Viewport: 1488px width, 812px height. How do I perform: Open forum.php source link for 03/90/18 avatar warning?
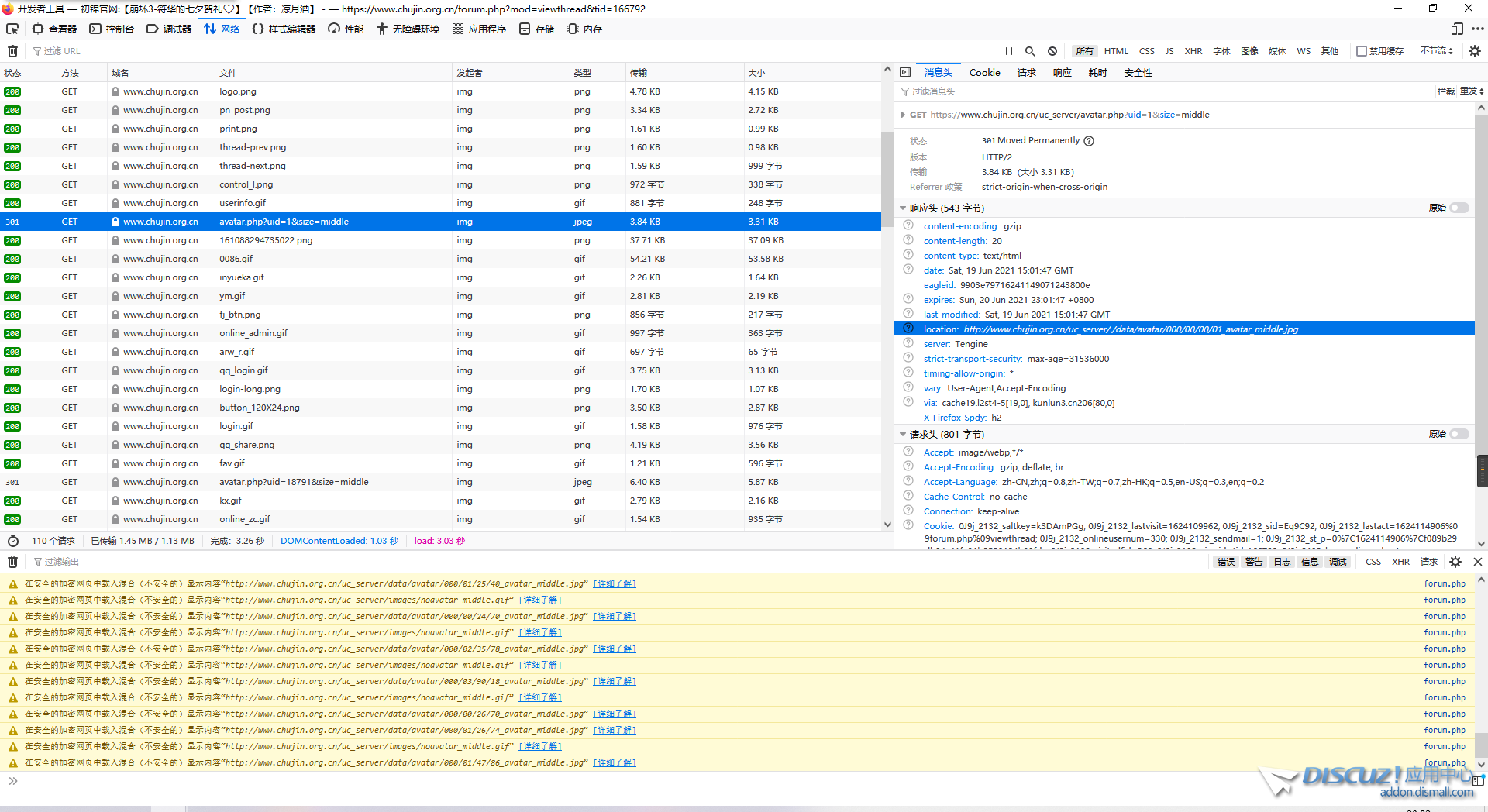[x=1445, y=681]
